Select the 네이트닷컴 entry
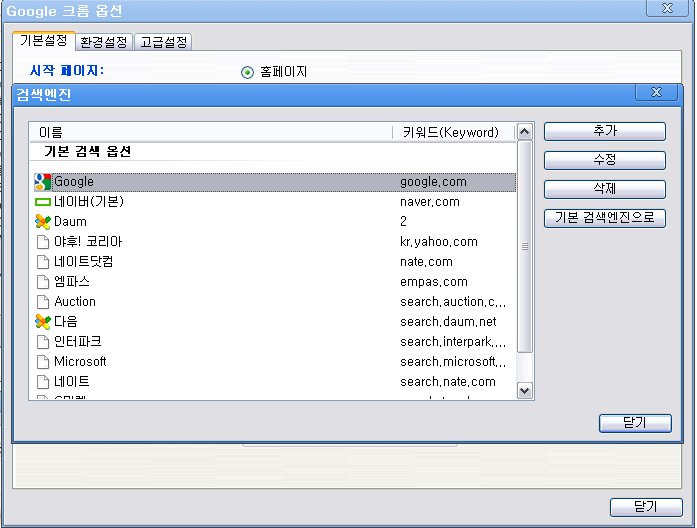 coord(84,262)
